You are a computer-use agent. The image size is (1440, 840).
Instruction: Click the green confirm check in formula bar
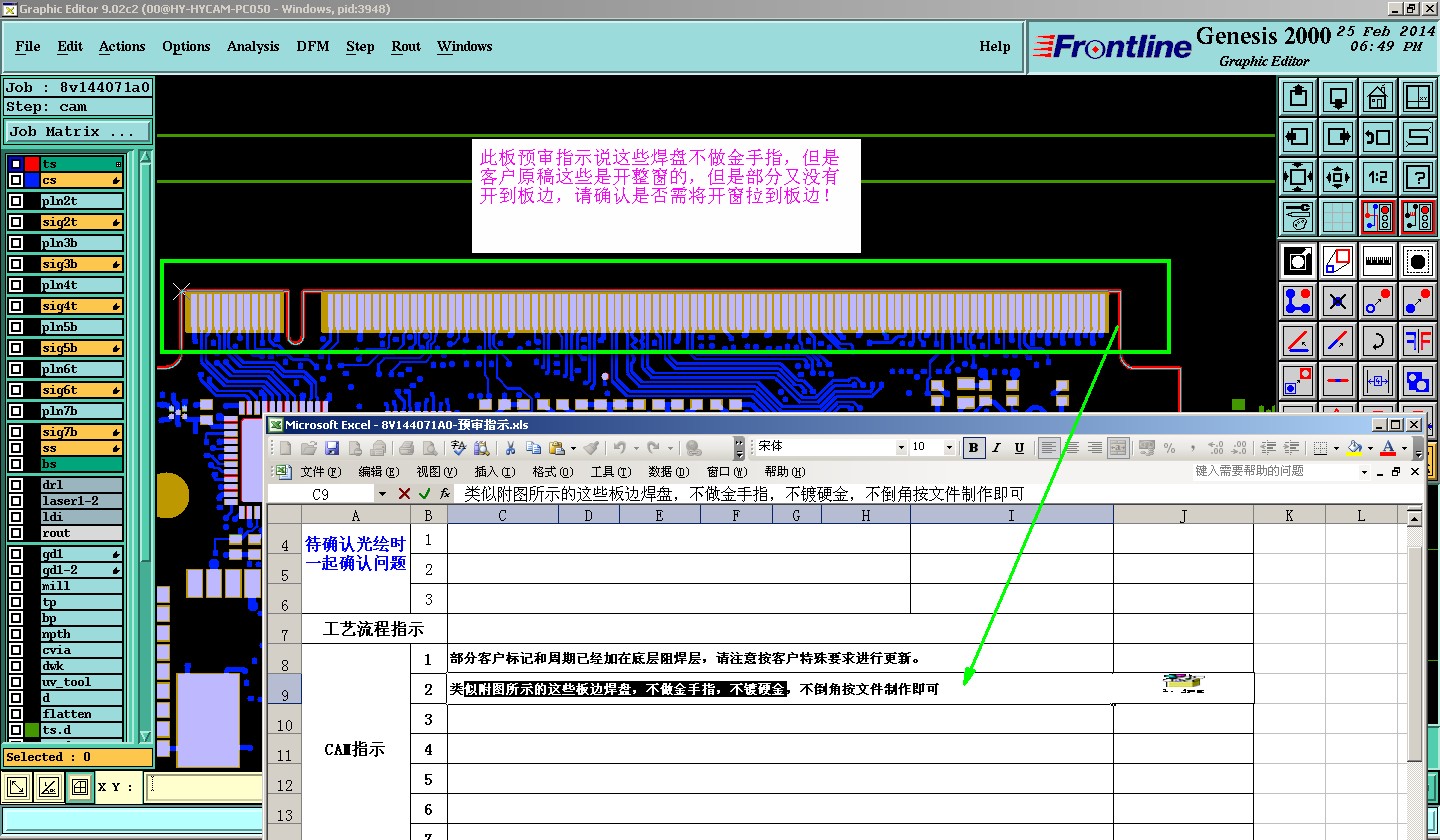(x=425, y=493)
